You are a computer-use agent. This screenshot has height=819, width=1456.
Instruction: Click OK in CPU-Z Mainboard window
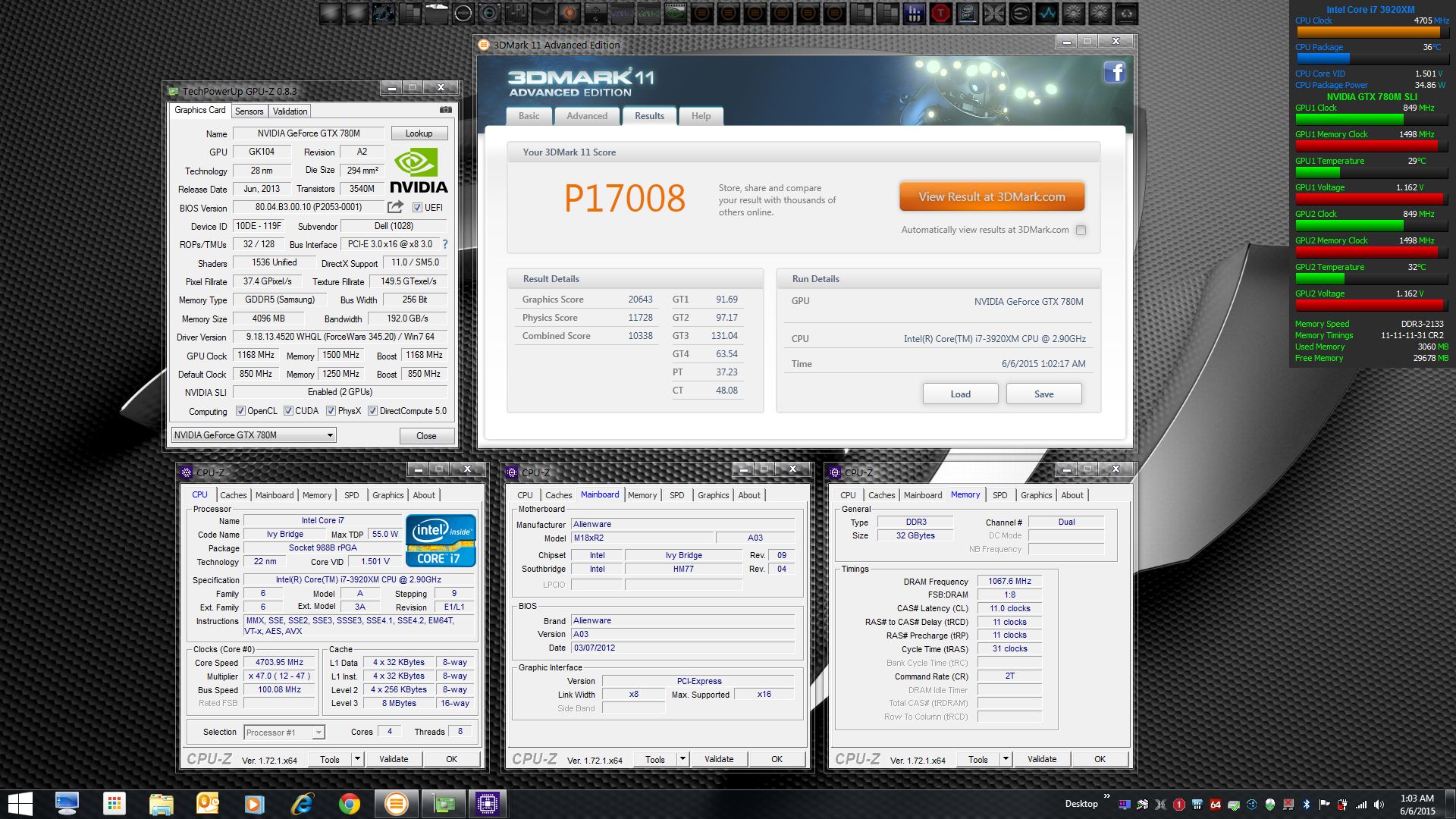(x=777, y=759)
